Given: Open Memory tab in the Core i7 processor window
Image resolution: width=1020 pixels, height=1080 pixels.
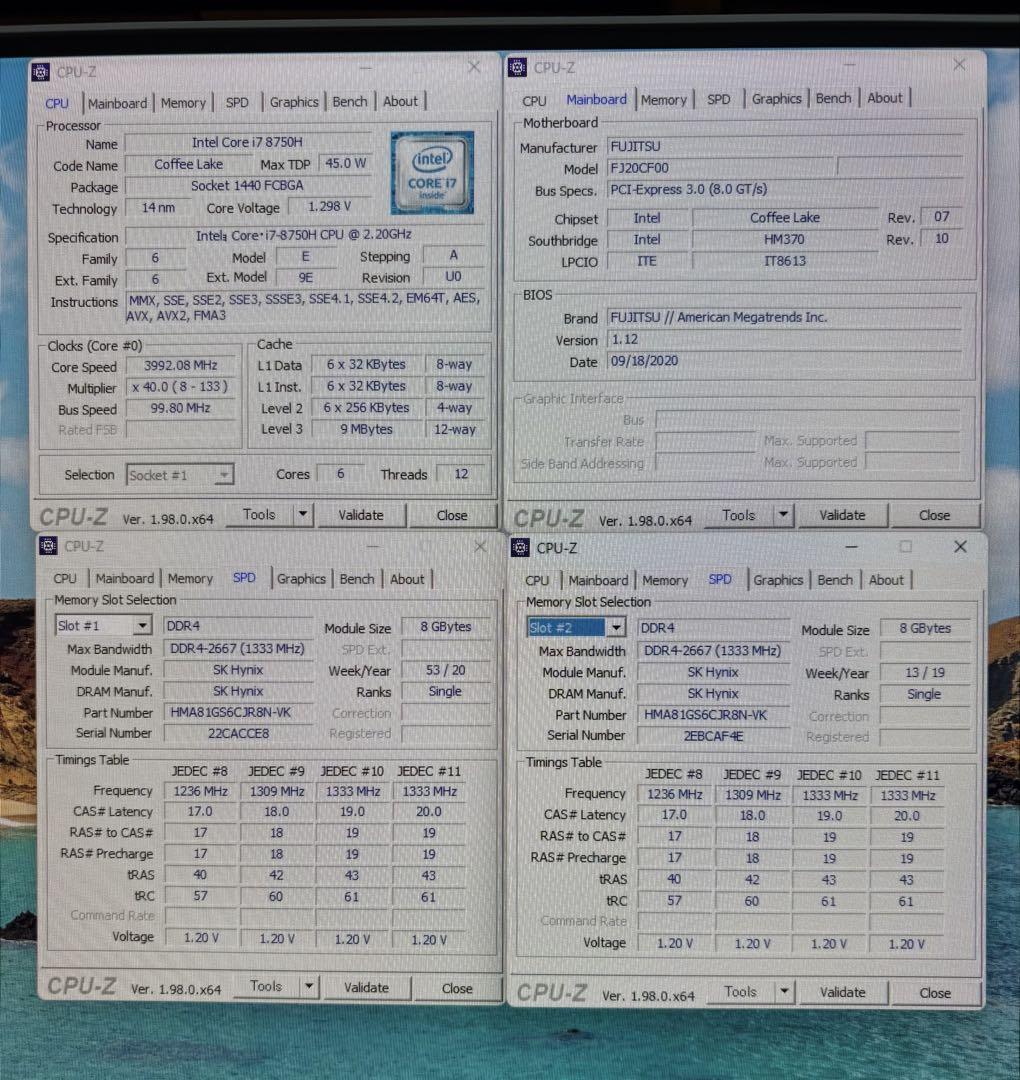Looking at the screenshot, I should click(183, 103).
